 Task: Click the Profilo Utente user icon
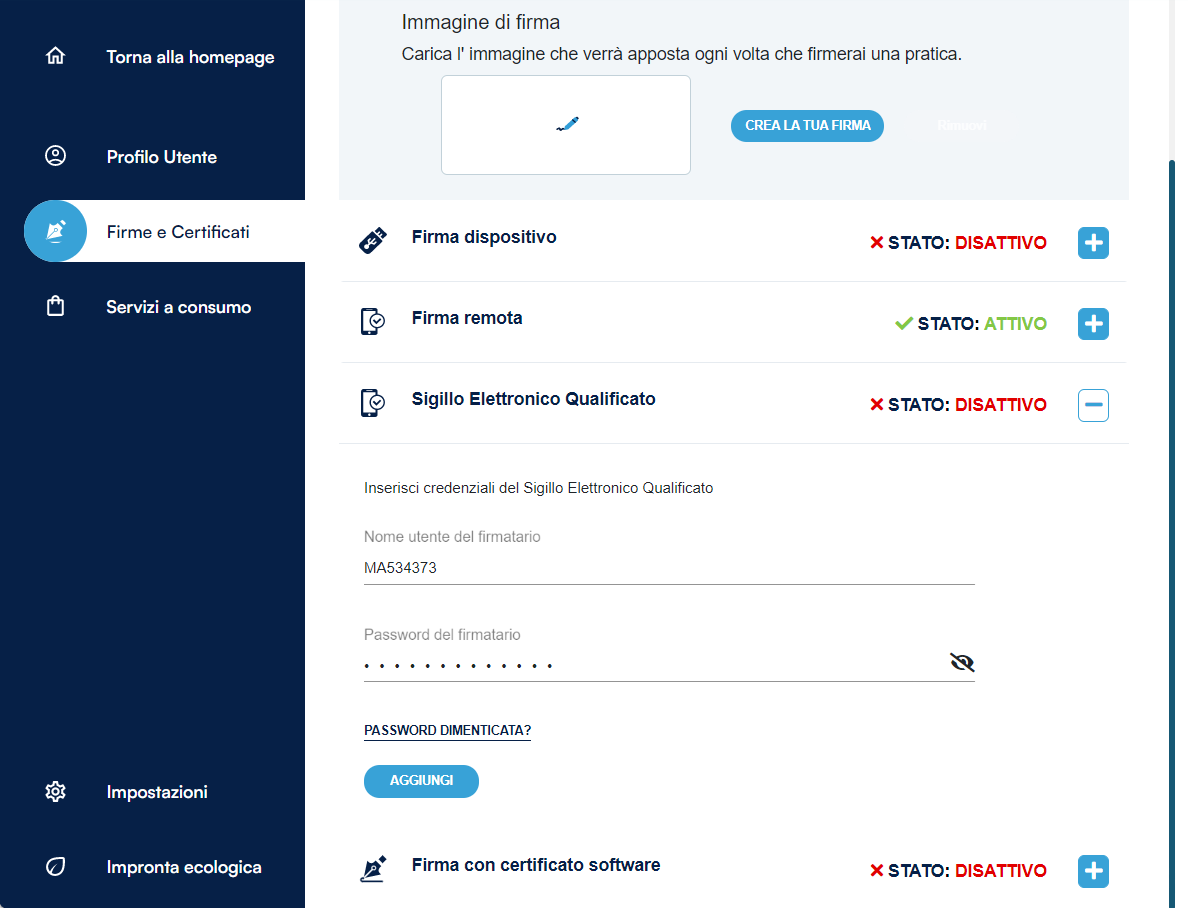[56, 156]
